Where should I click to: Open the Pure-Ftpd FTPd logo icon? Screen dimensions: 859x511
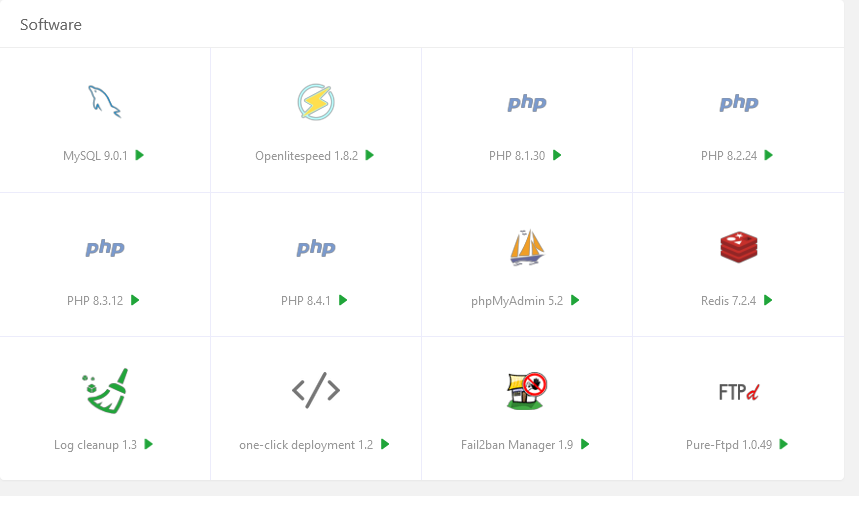point(738,391)
